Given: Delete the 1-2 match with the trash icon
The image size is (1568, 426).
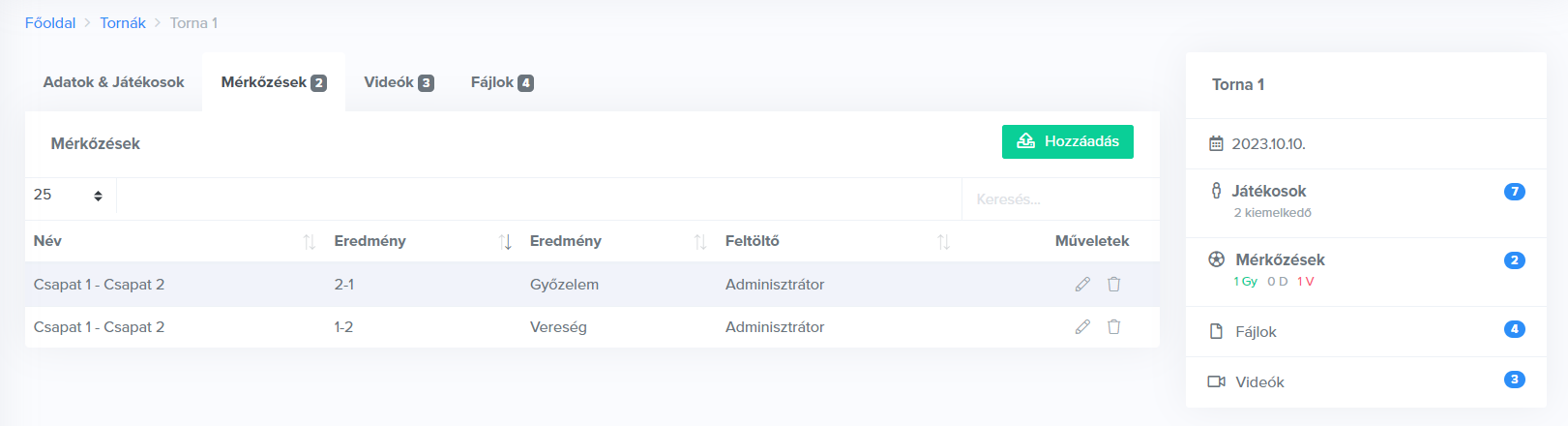Looking at the screenshot, I should click(1114, 327).
